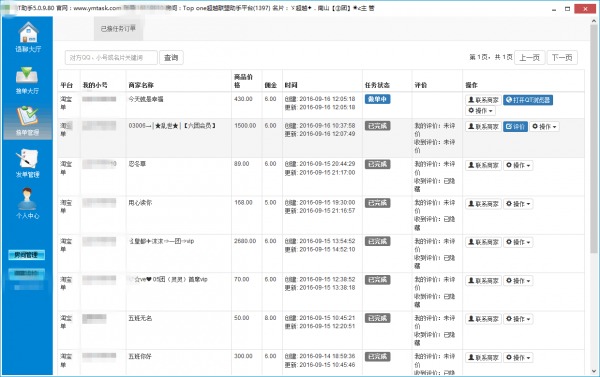Expand 操作 dropdown for the 70.00 order
The width and height of the screenshot is (600, 377).
tap(518, 281)
